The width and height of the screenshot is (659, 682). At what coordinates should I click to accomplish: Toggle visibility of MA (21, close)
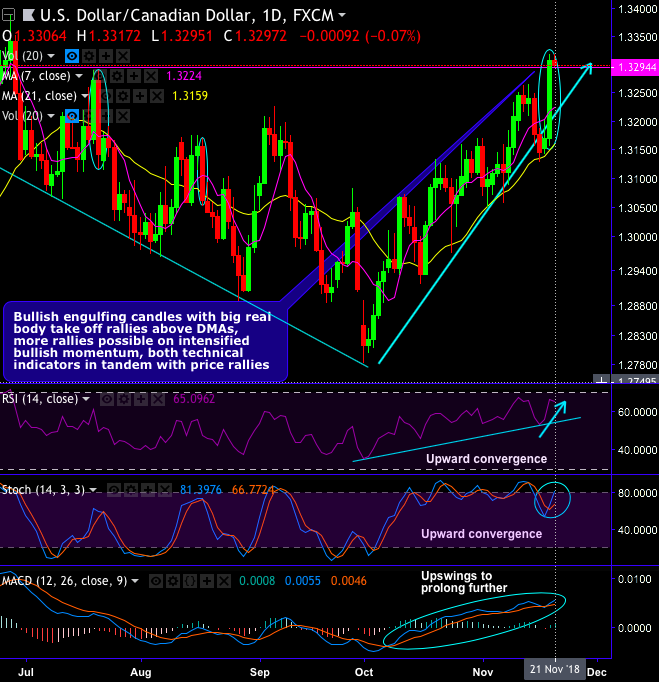tap(106, 96)
